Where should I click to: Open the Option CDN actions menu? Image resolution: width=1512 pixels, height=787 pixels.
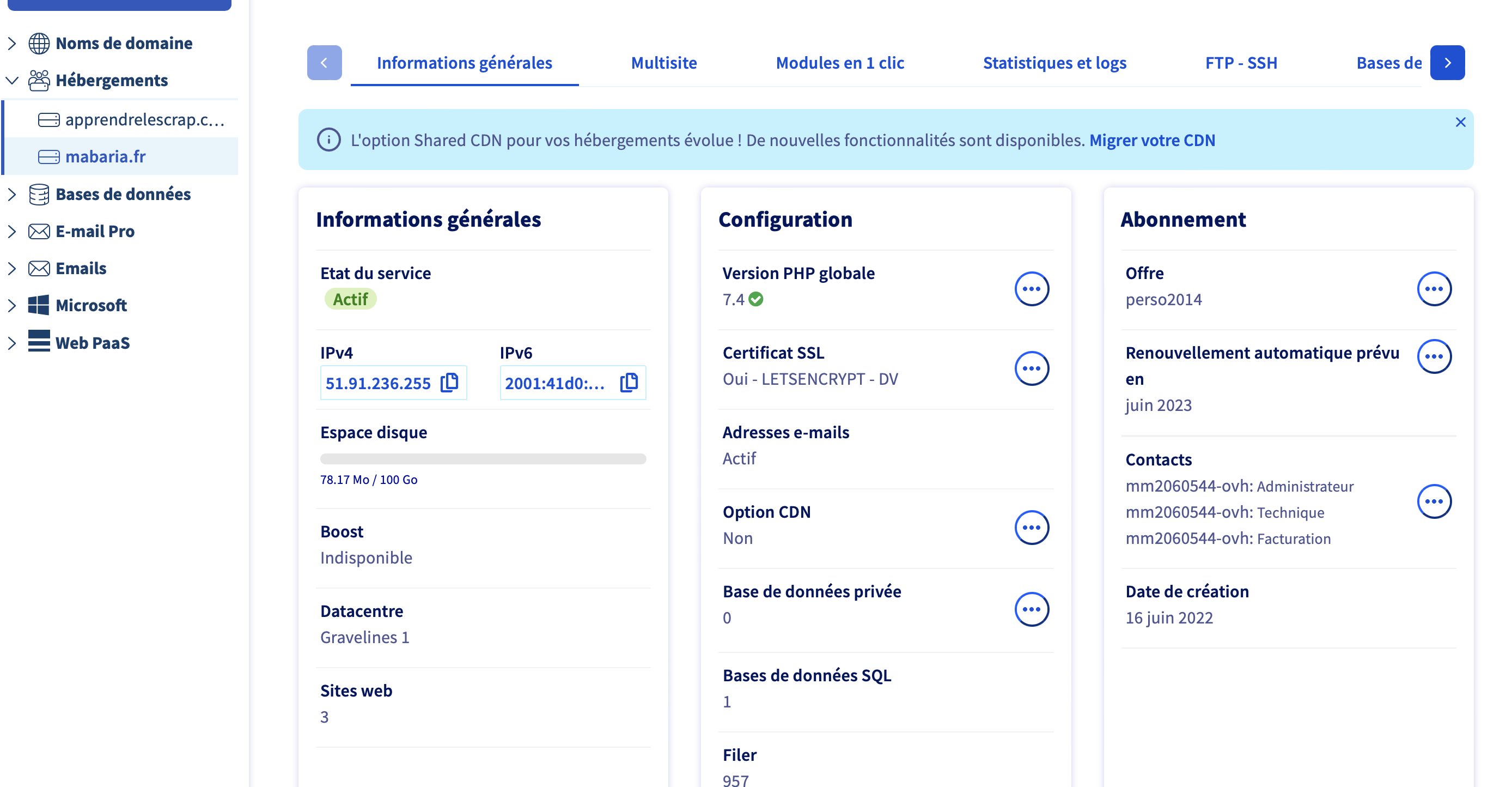coord(1031,528)
